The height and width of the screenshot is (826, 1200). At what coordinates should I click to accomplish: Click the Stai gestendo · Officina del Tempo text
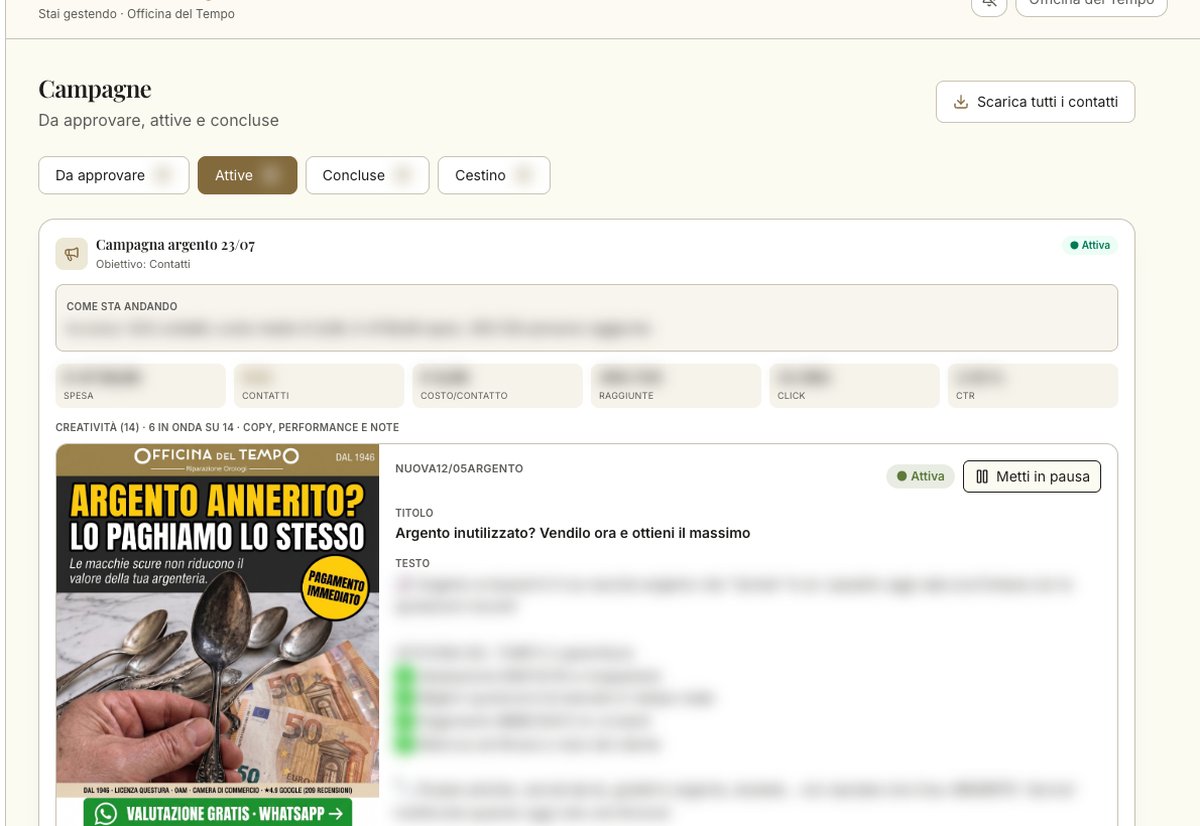click(137, 14)
